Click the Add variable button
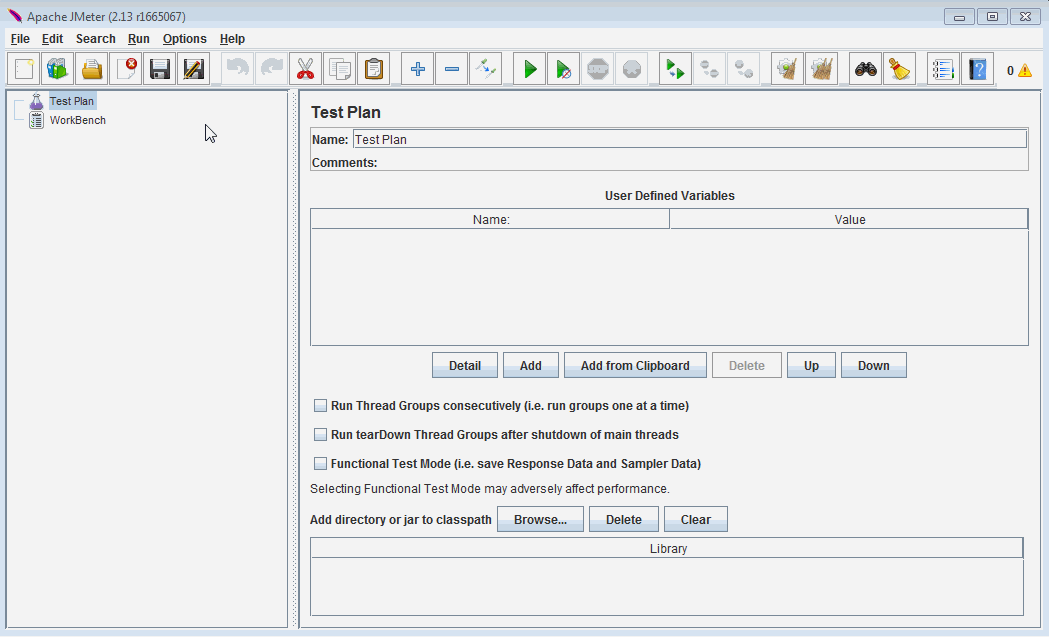This screenshot has width=1049, height=637. pyautogui.click(x=531, y=365)
